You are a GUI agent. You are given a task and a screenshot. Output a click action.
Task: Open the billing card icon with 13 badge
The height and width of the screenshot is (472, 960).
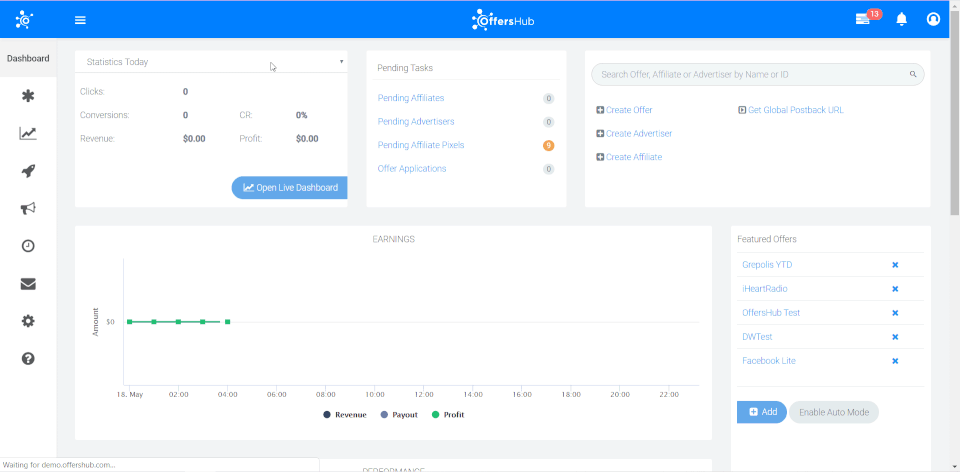coord(863,20)
